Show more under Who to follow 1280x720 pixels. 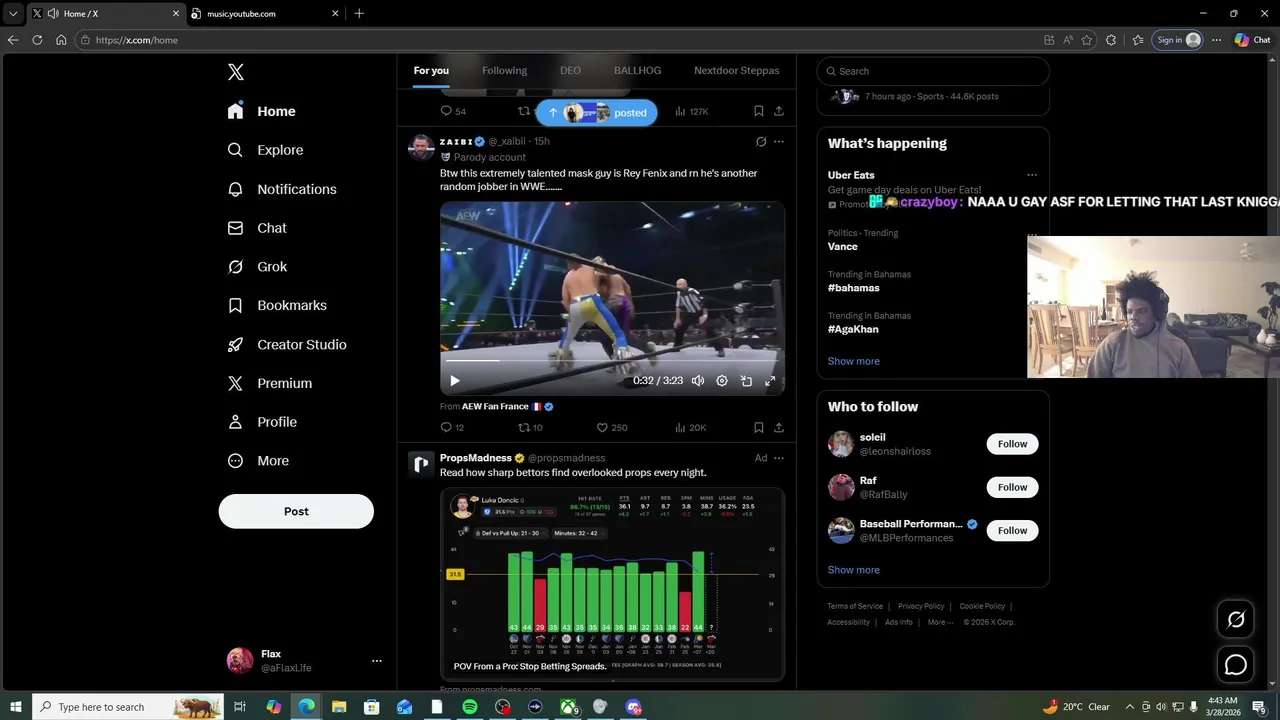pos(854,570)
